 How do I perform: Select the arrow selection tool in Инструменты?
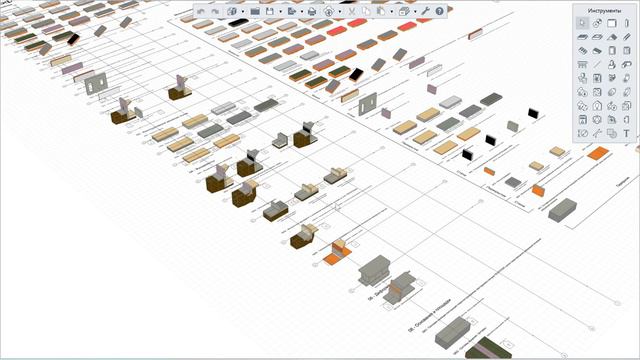(582, 23)
